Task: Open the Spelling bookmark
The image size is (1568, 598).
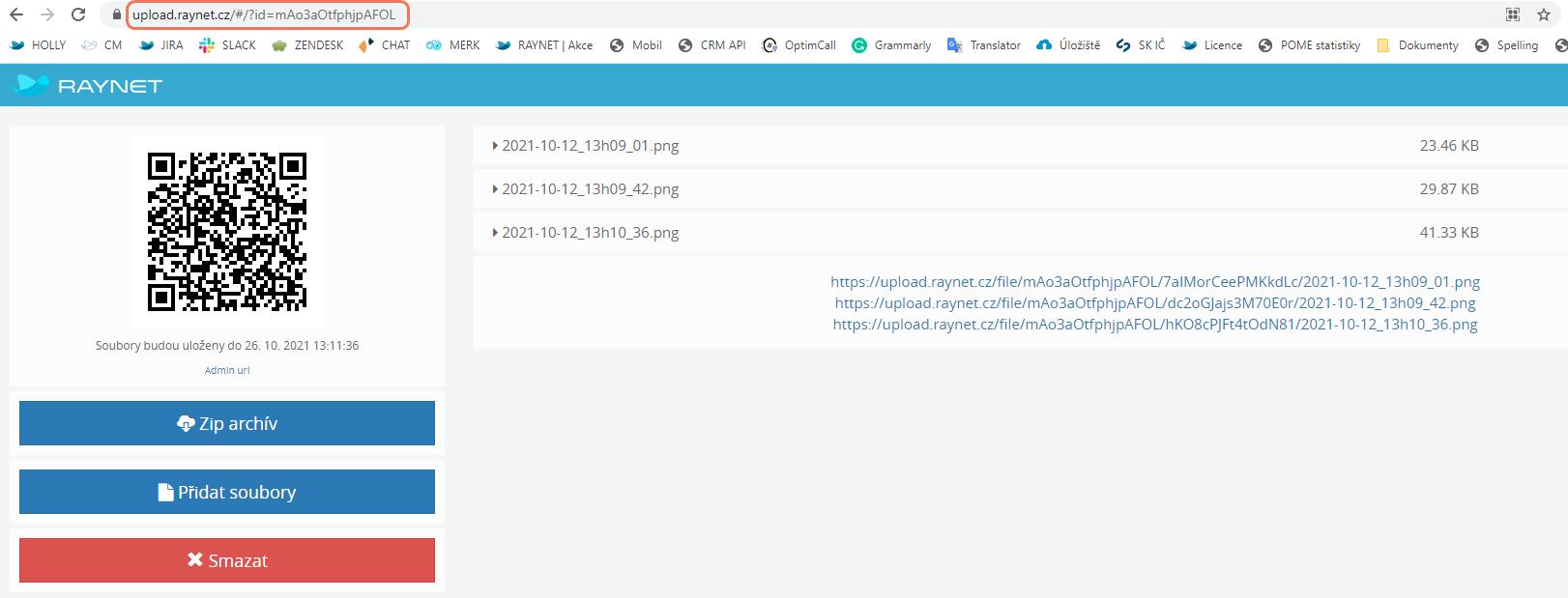Action: click(1506, 45)
